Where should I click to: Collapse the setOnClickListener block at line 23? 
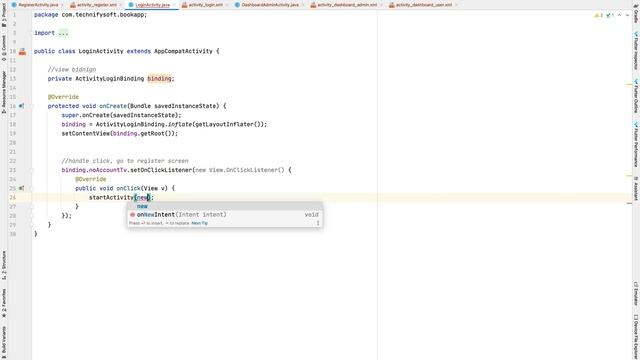click(31, 170)
